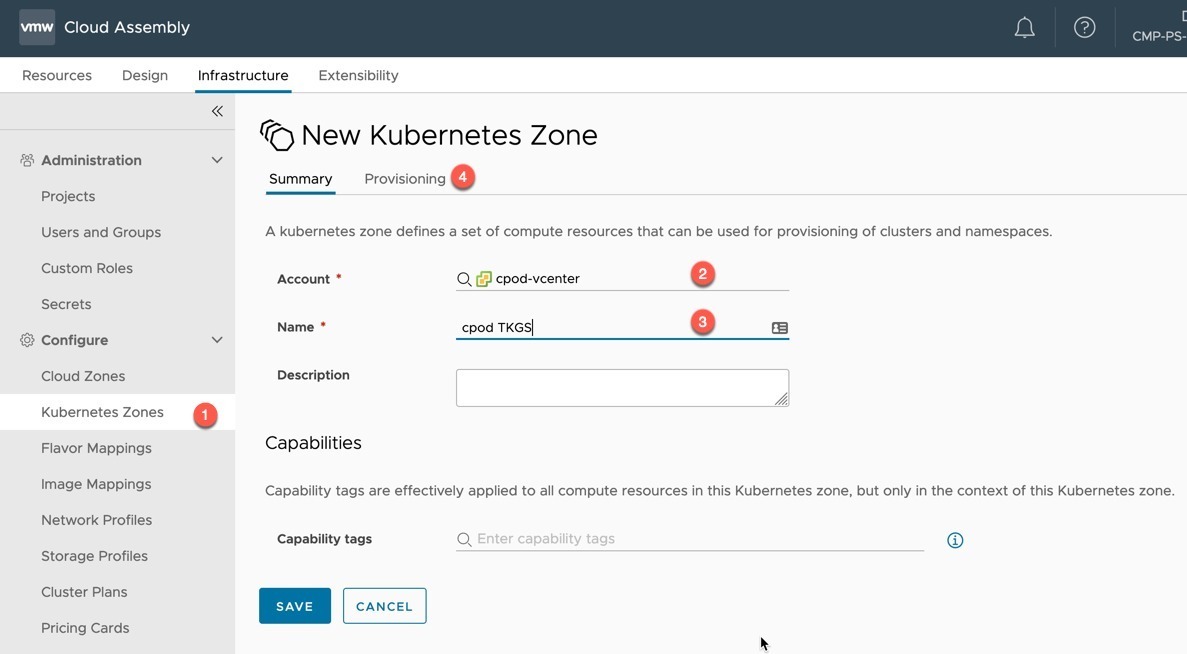Open Cluster Plans
This screenshot has height=654, width=1187.
(84, 592)
